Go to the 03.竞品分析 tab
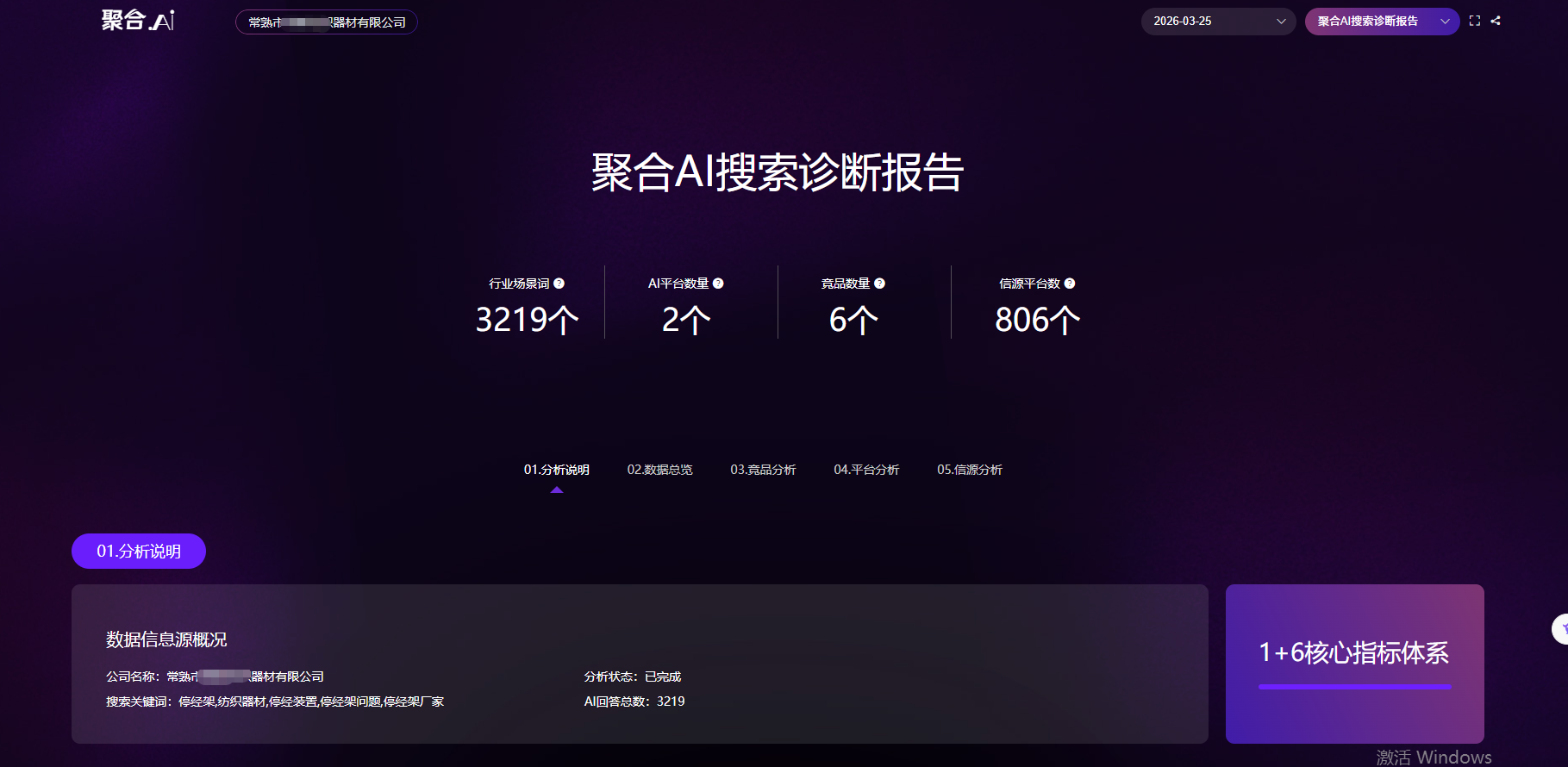 point(763,470)
